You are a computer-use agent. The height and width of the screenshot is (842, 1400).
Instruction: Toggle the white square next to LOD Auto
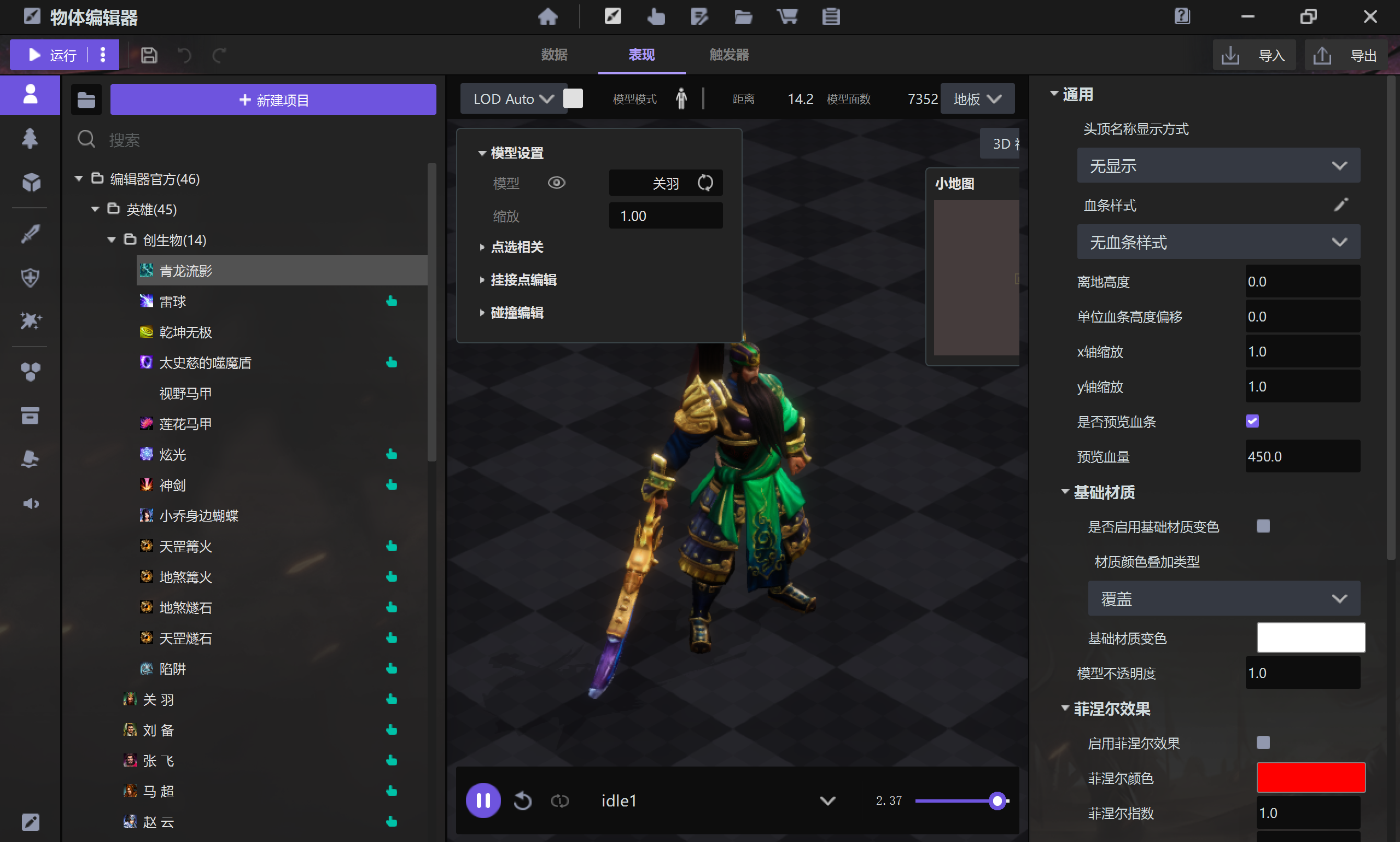[x=573, y=99]
